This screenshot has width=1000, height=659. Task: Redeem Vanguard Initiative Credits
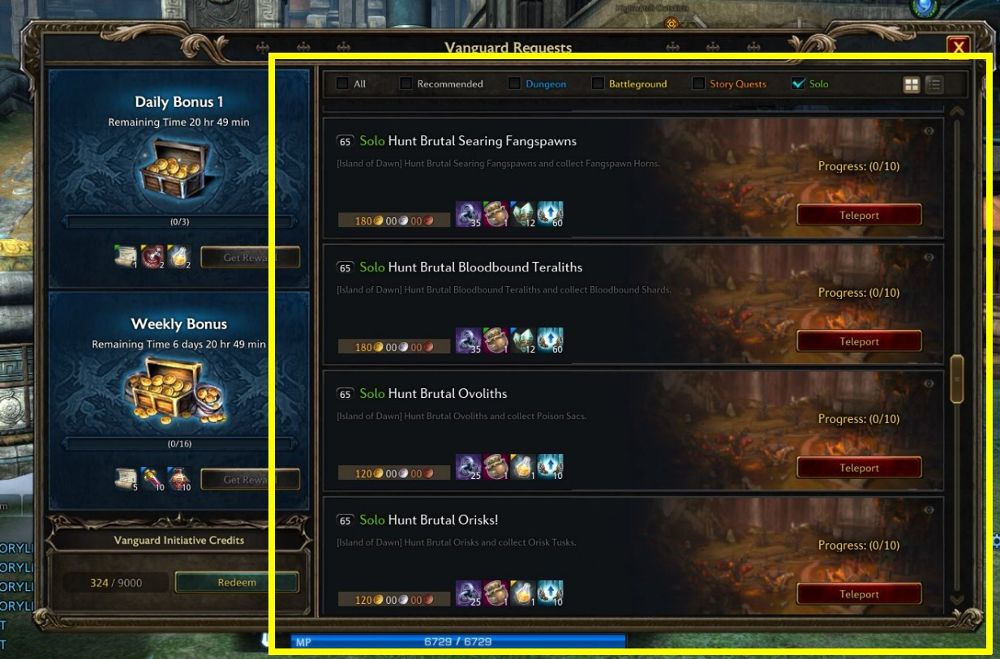(x=237, y=582)
